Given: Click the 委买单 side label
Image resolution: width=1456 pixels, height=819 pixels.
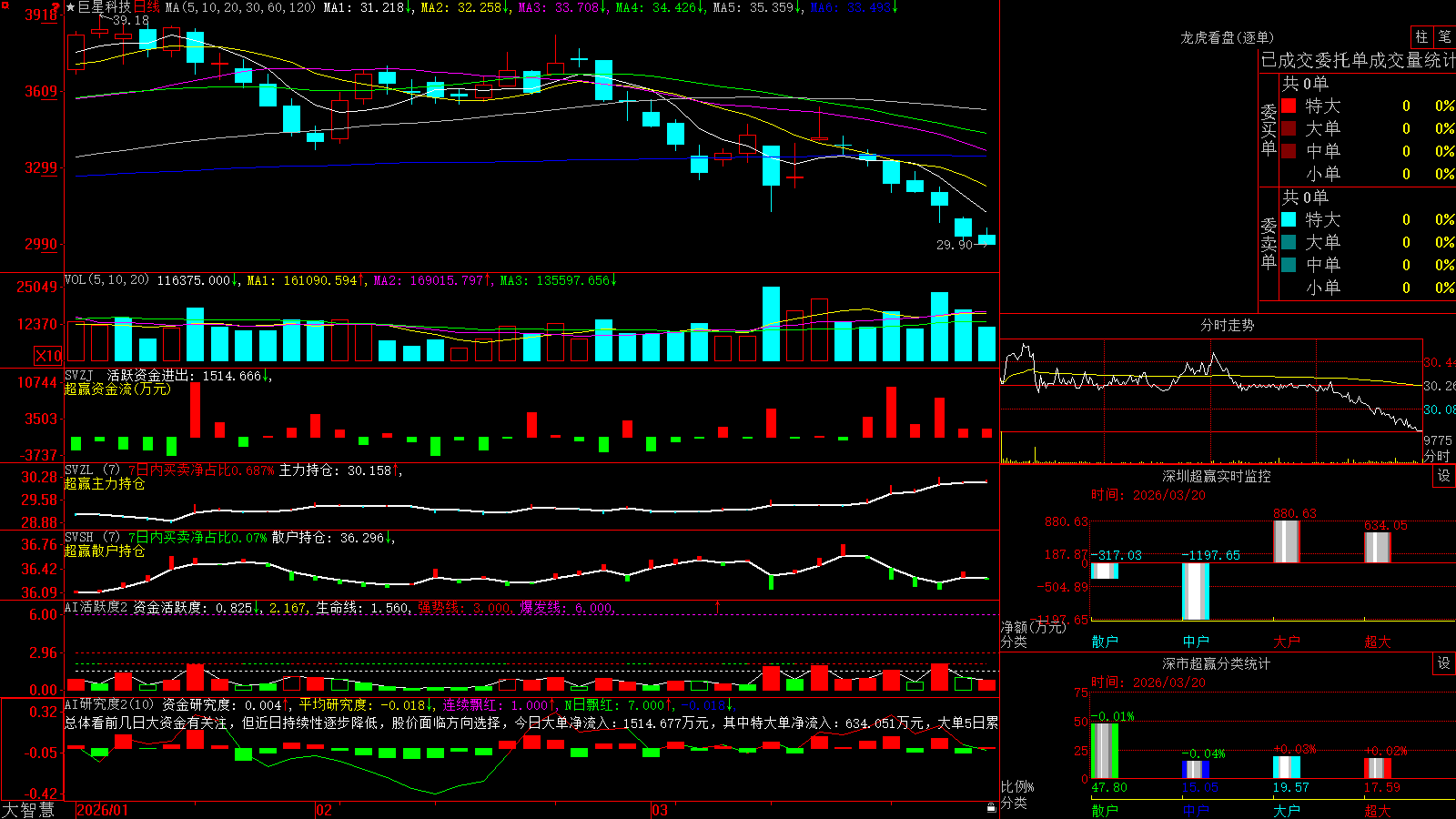Looking at the screenshot, I should [1269, 130].
